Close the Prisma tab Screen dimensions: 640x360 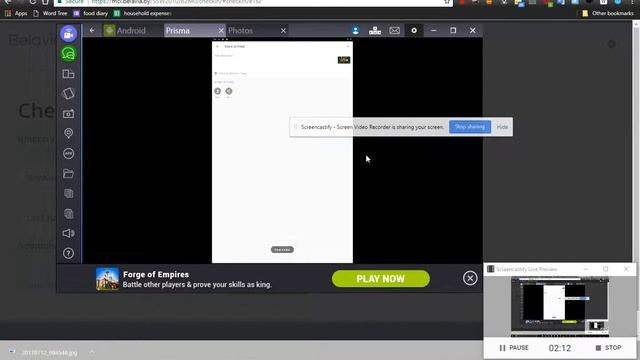click(x=221, y=31)
